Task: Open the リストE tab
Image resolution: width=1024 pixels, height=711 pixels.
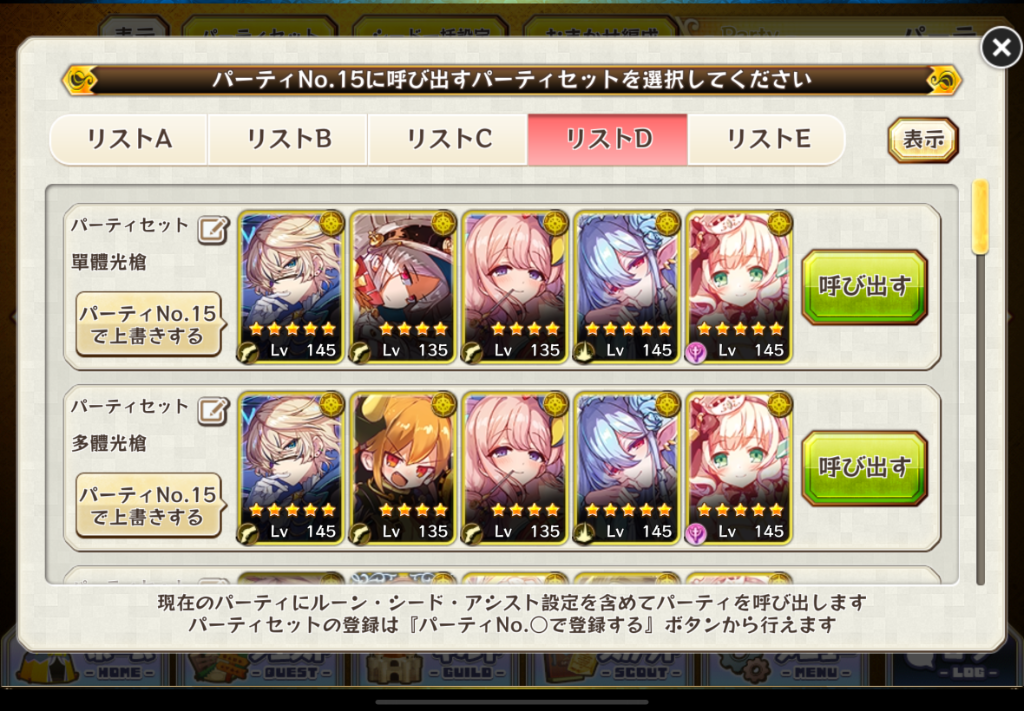Action: [x=767, y=139]
